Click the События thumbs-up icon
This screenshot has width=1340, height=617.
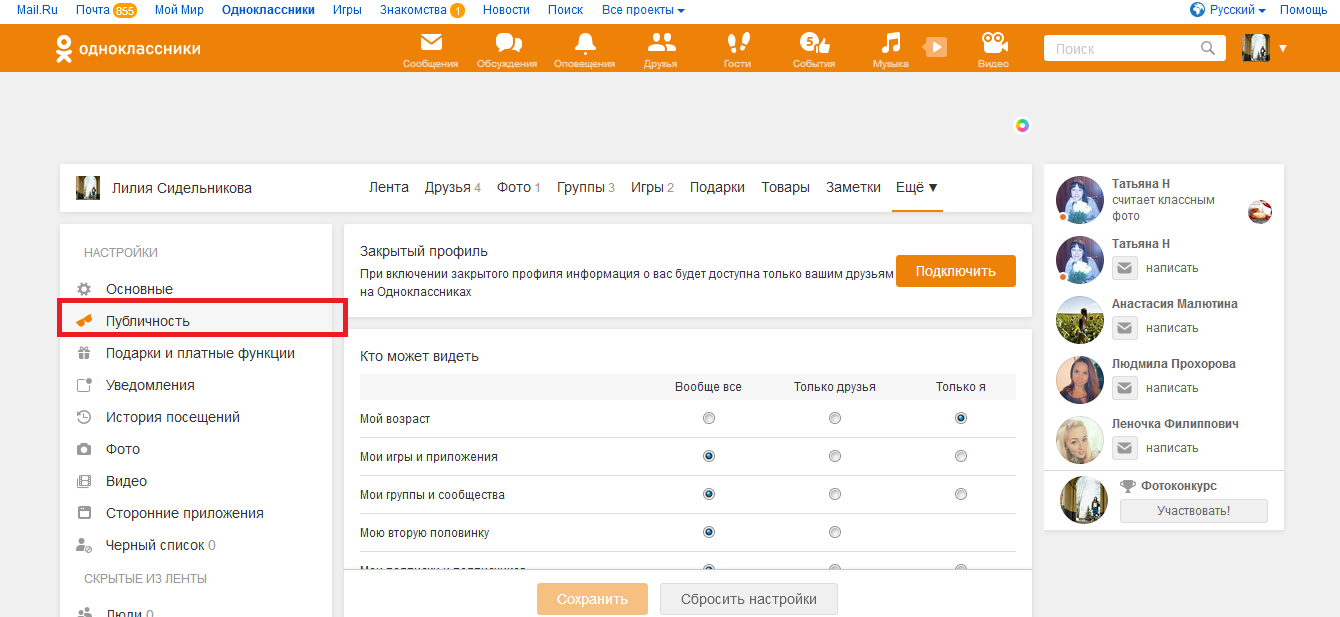813,44
